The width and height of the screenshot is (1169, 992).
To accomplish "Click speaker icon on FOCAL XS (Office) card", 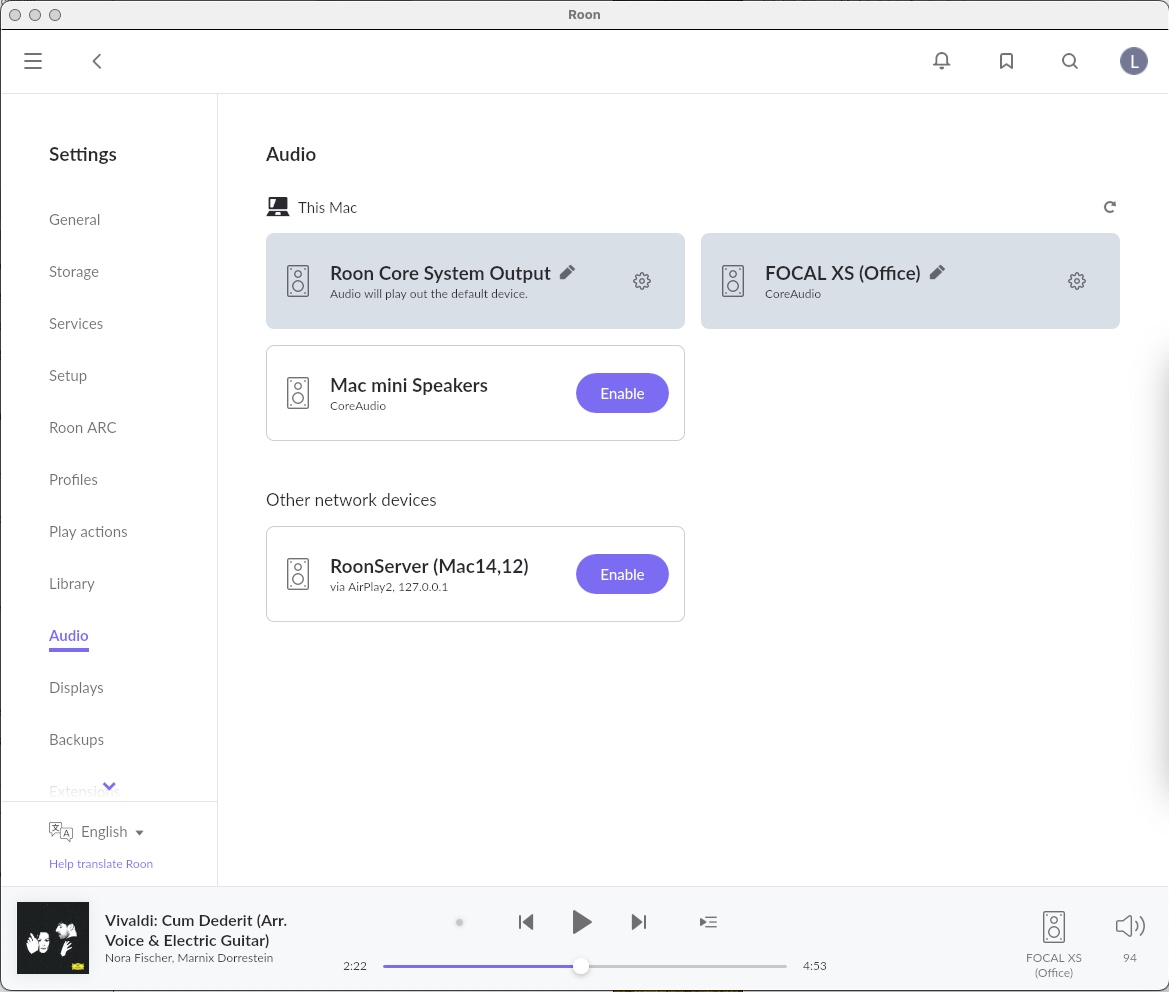I will pyautogui.click(x=733, y=281).
